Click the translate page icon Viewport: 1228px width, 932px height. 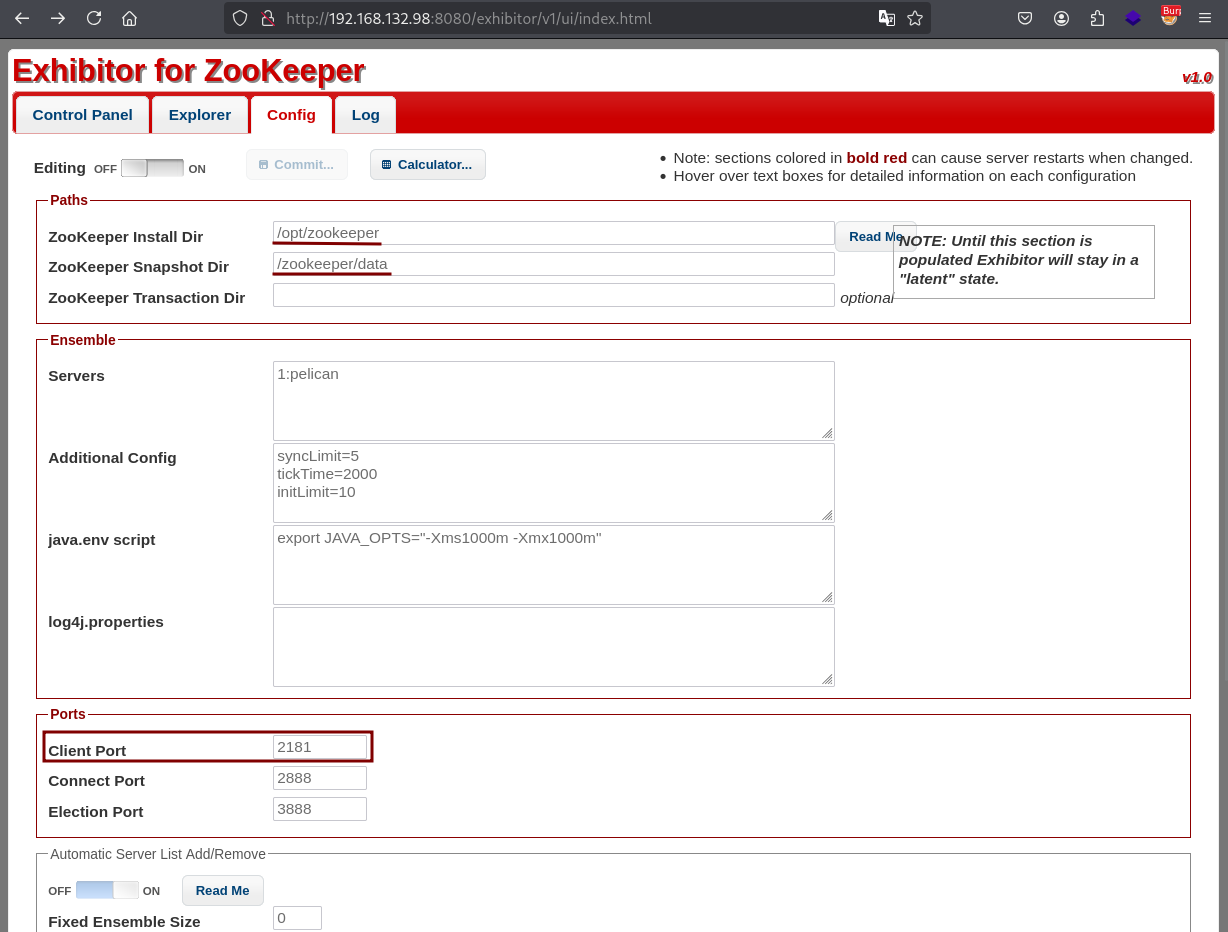point(886,18)
